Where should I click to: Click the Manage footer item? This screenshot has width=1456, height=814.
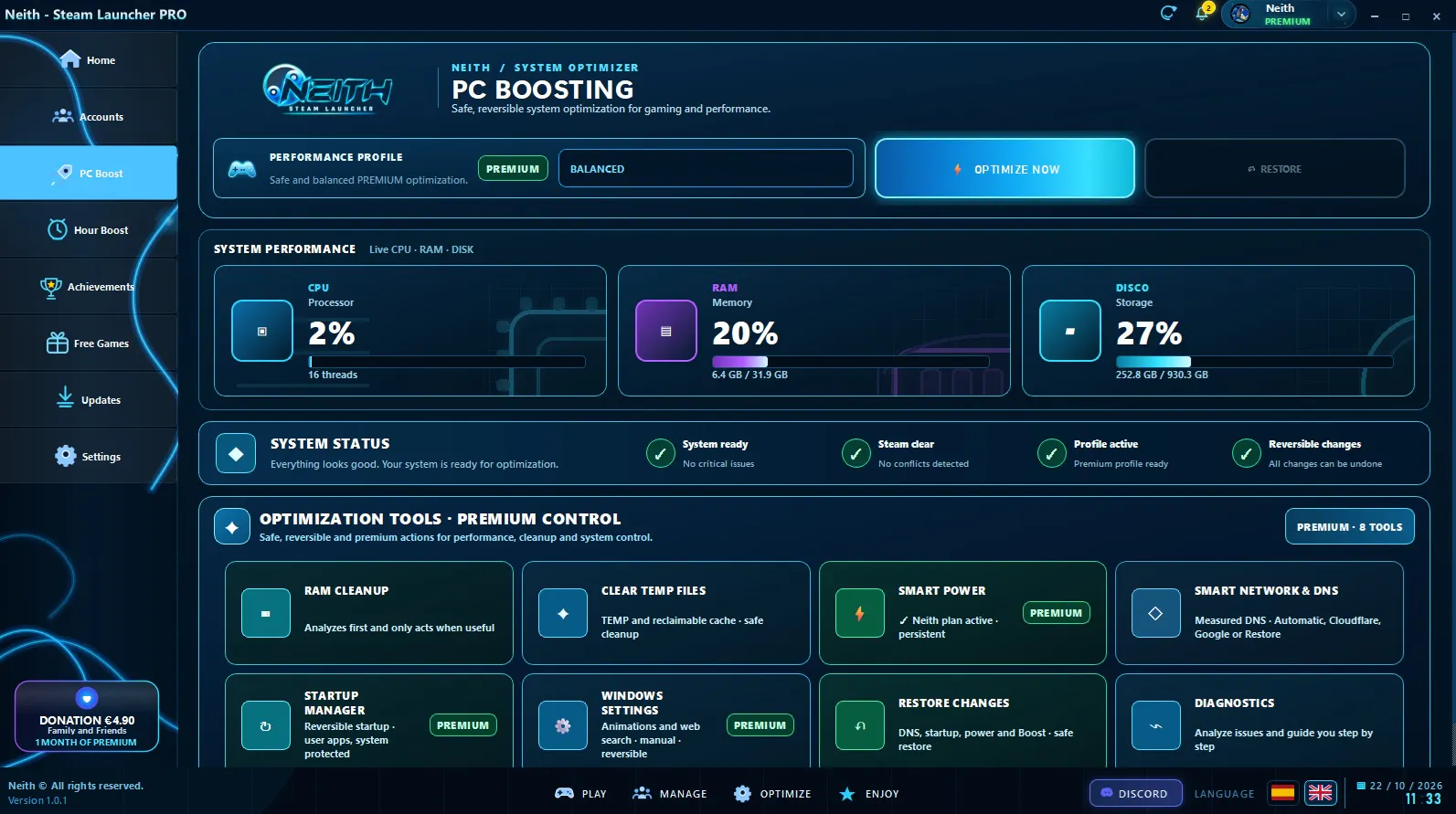click(x=670, y=794)
